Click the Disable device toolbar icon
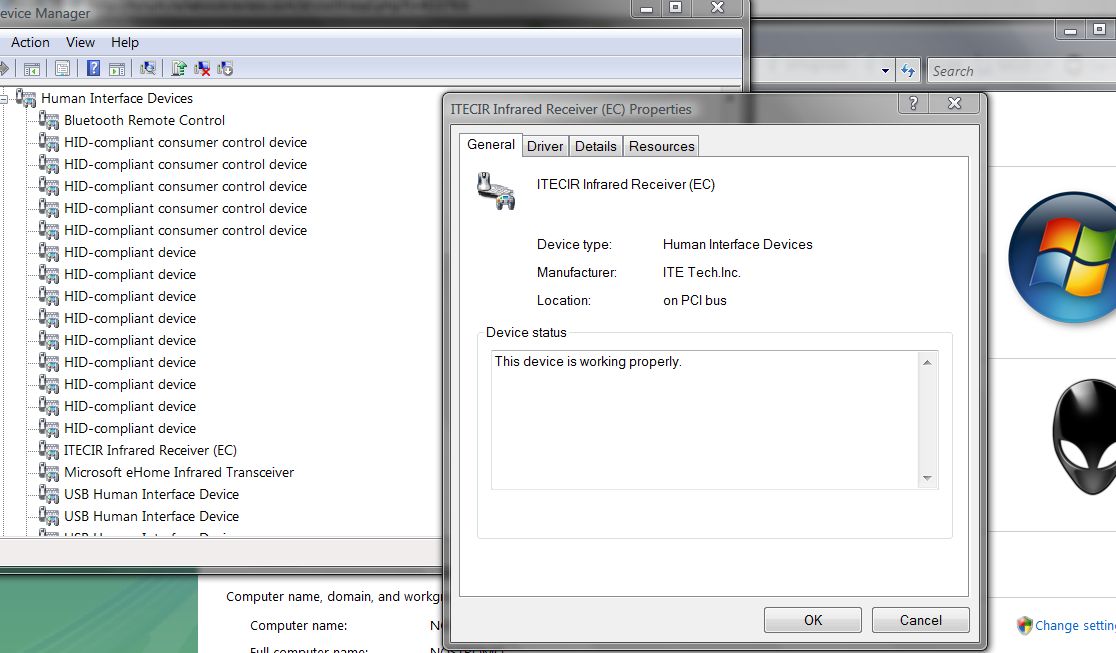 (x=225, y=68)
